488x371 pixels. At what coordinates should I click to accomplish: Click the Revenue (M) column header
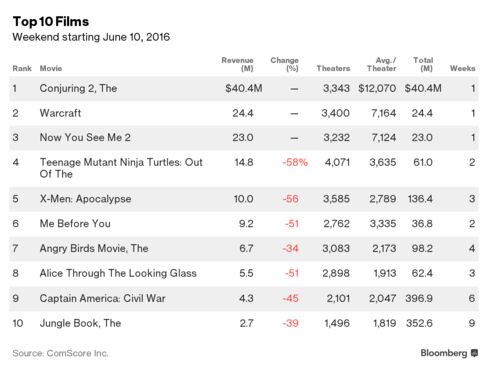(x=237, y=64)
